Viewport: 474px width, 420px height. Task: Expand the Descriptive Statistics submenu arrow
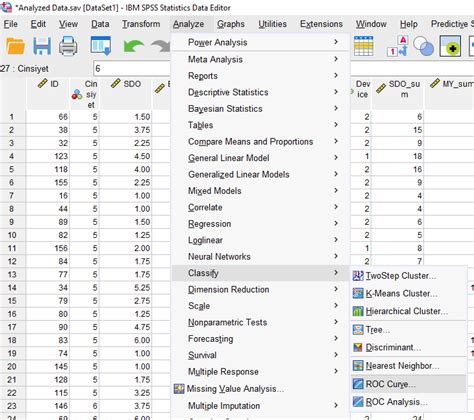click(336, 92)
